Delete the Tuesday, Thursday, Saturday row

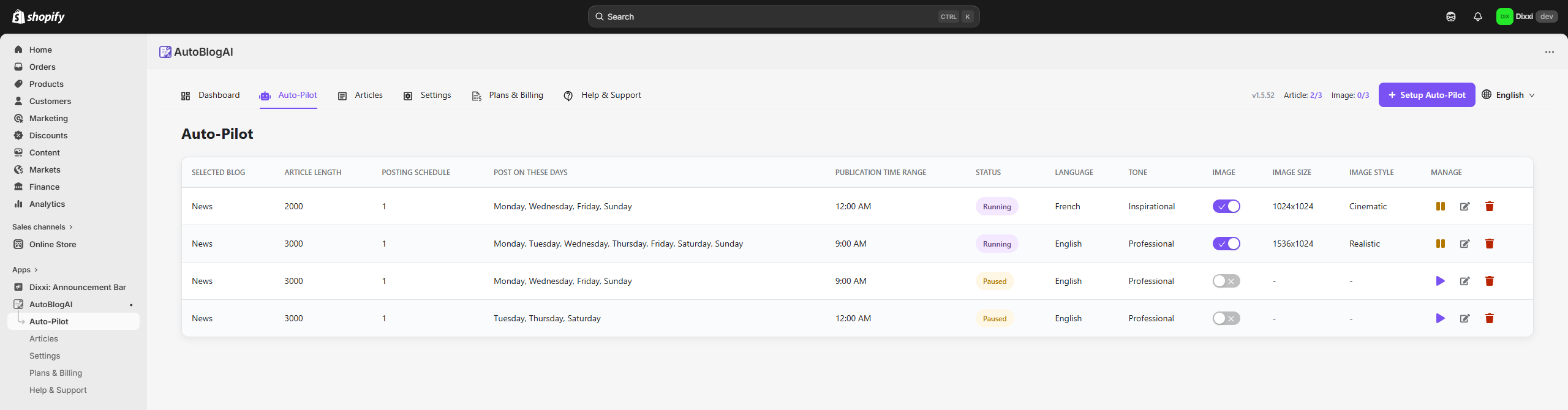[1490, 318]
